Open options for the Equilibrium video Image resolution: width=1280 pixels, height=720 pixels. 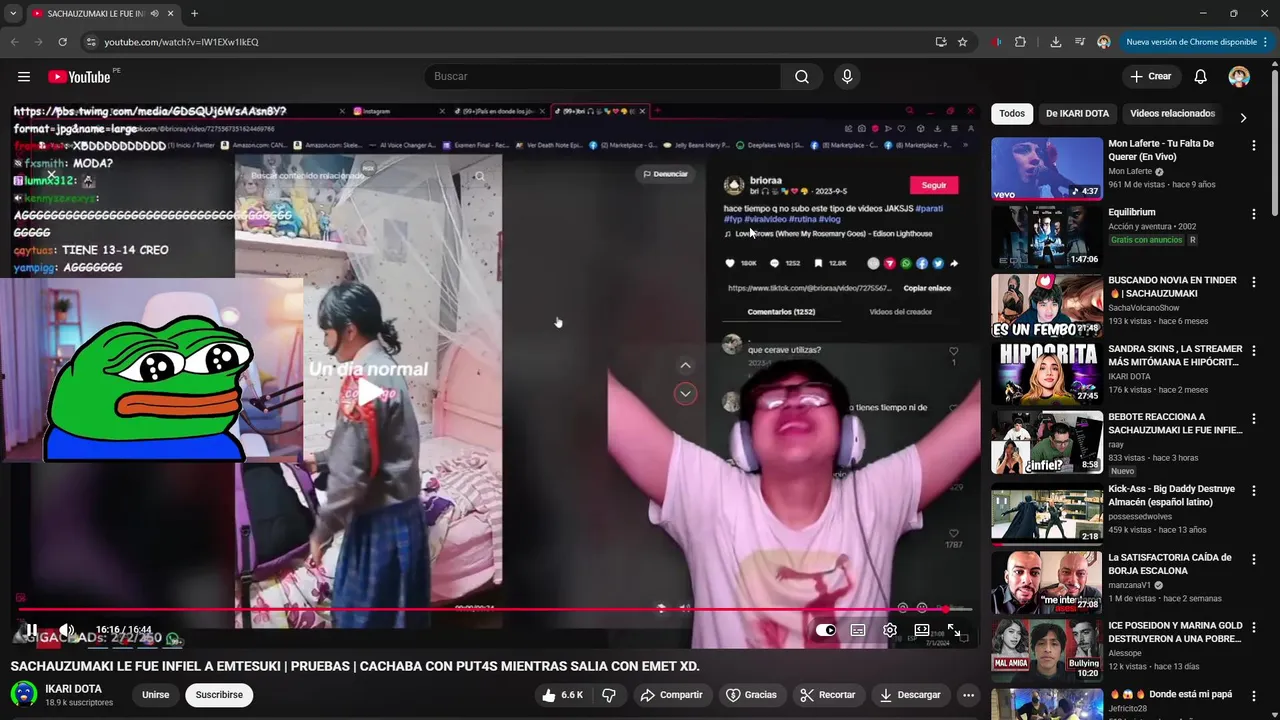pos(1253,214)
